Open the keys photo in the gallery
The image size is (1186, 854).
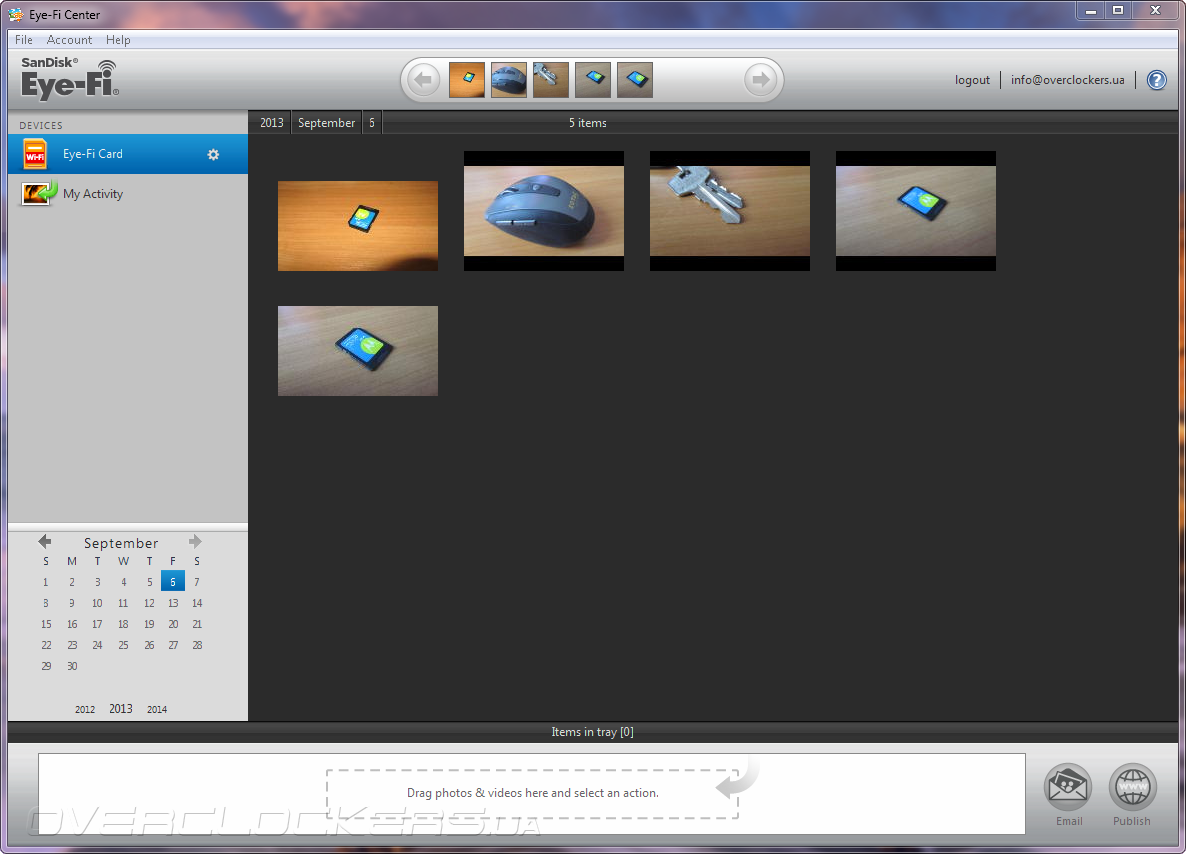click(730, 211)
